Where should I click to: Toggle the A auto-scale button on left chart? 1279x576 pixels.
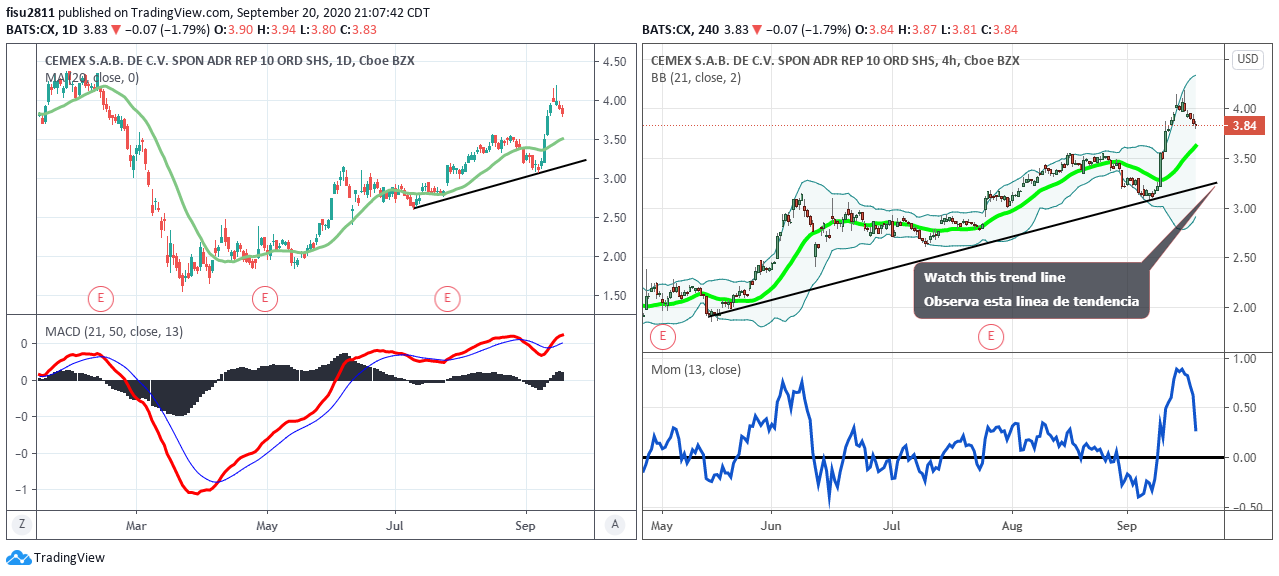pyautogui.click(x=615, y=524)
